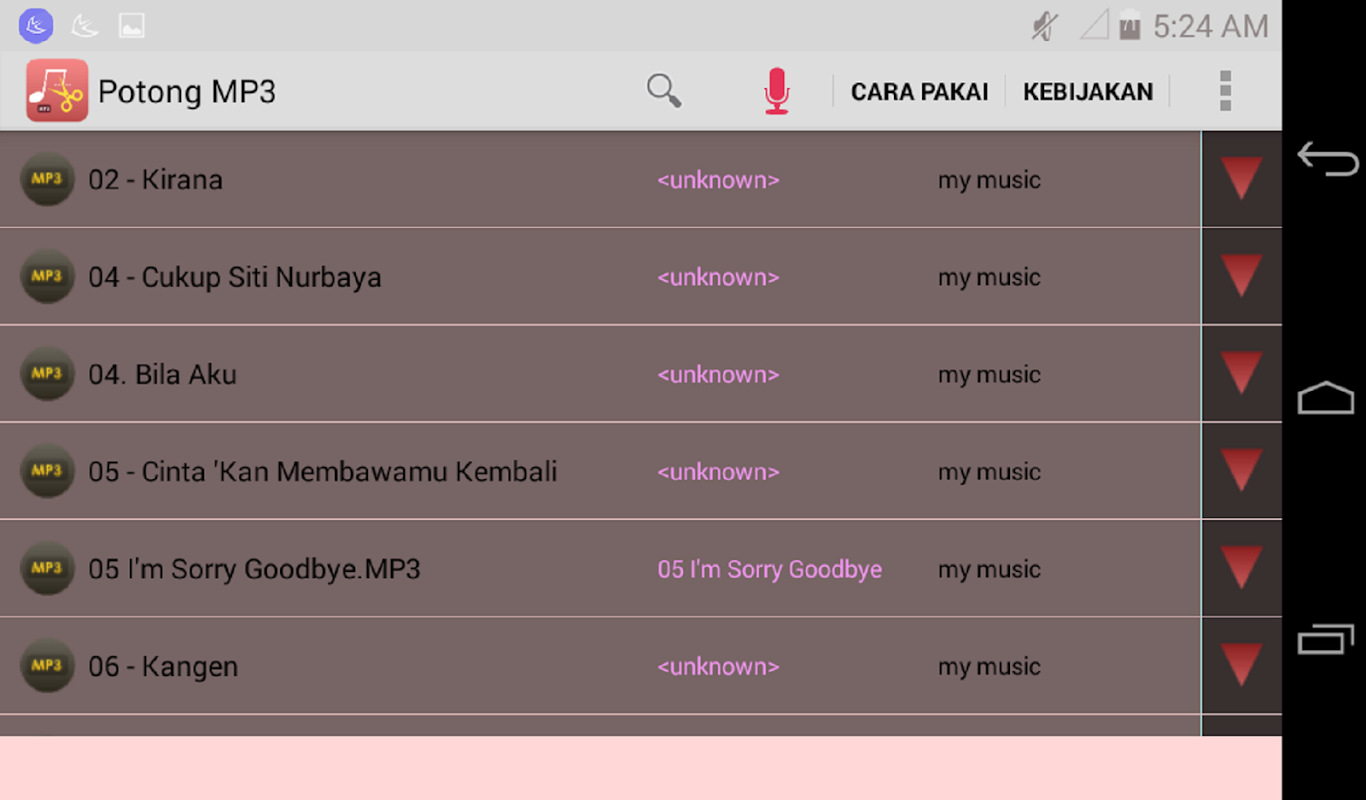The height and width of the screenshot is (800, 1366).
Task: Tap the Potong MP3 app logo
Action: tap(57, 91)
